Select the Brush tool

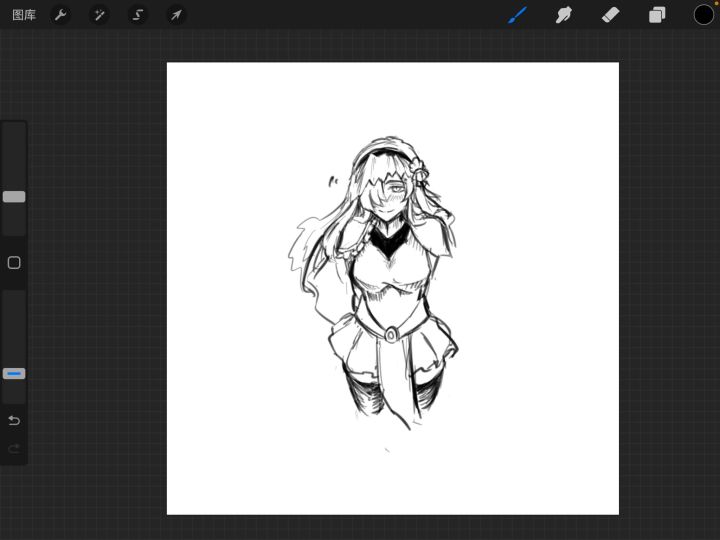click(518, 15)
